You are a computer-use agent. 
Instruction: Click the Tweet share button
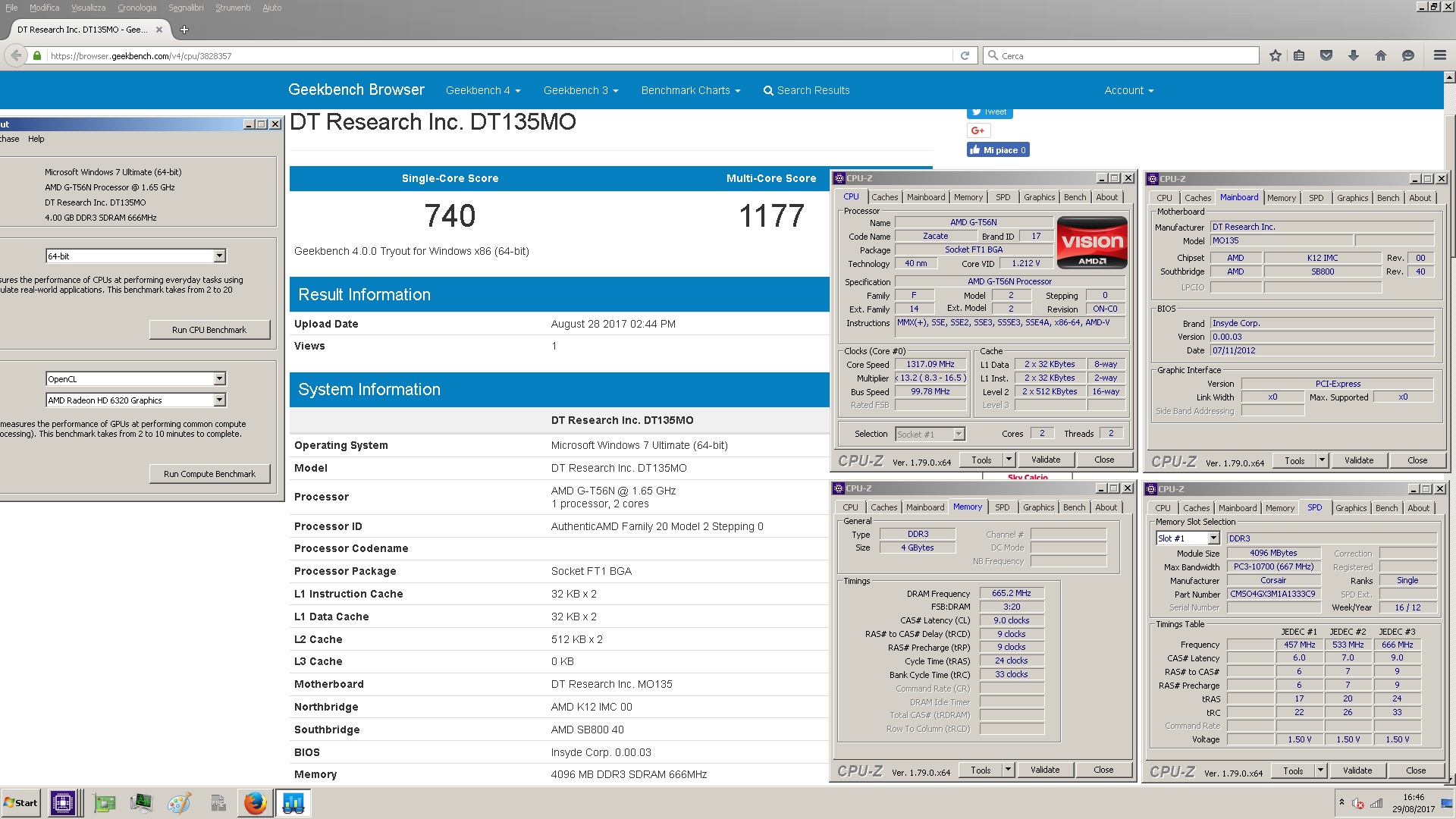tap(990, 112)
